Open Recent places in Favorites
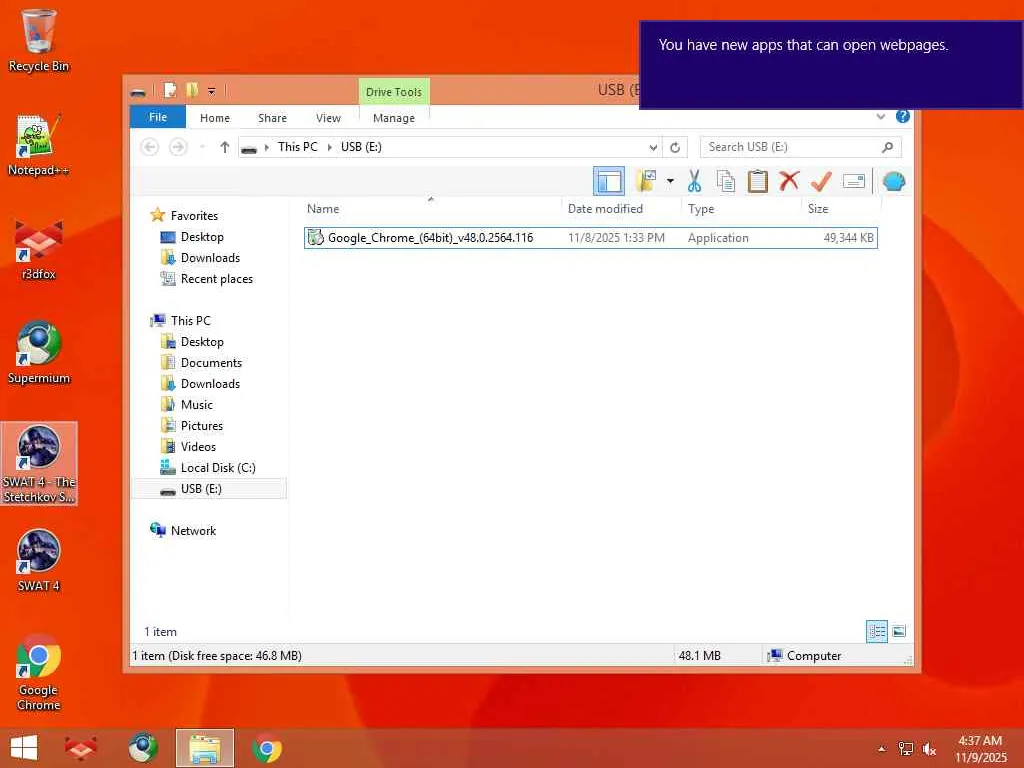Image resolution: width=1024 pixels, height=768 pixels. pyautogui.click(x=216, y=279)
